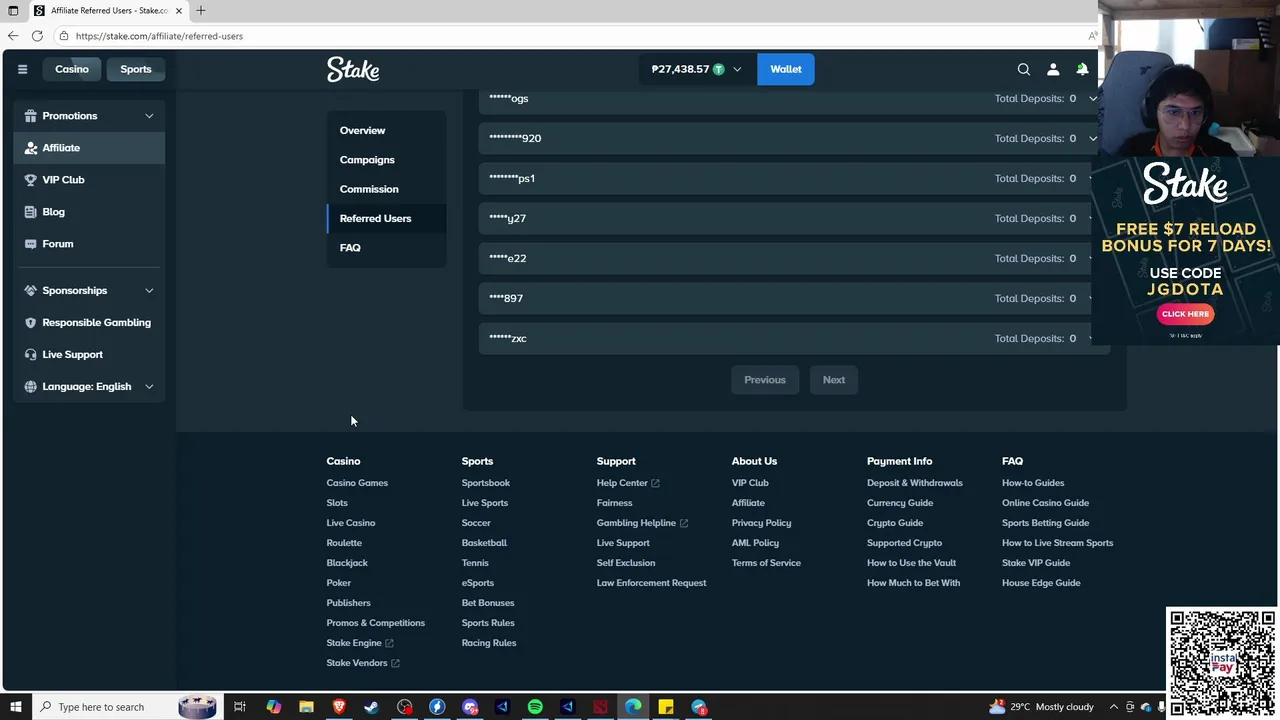Viewport: 1280px width, 720px height.
Task: Click the Next pagination button
Action: click(x=834, y=380)
